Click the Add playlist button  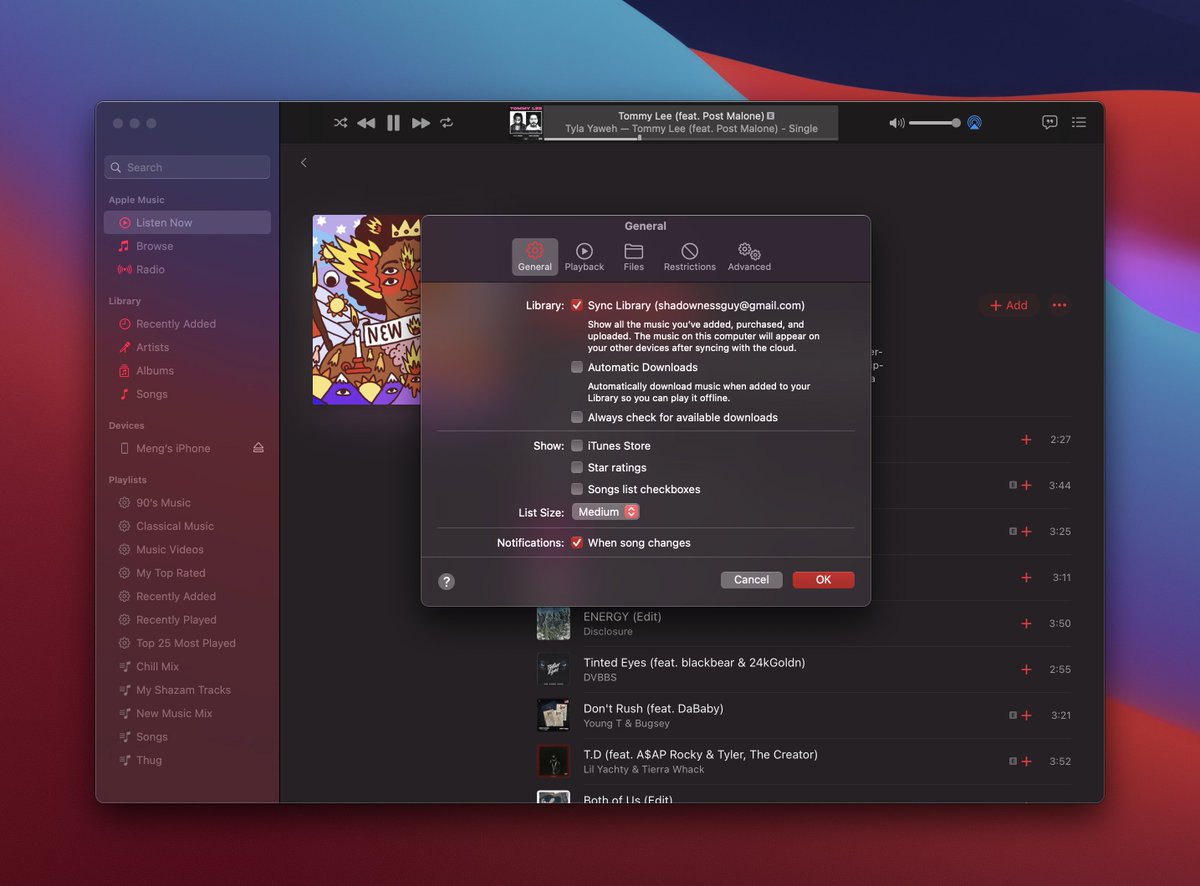click(1009, 305)
